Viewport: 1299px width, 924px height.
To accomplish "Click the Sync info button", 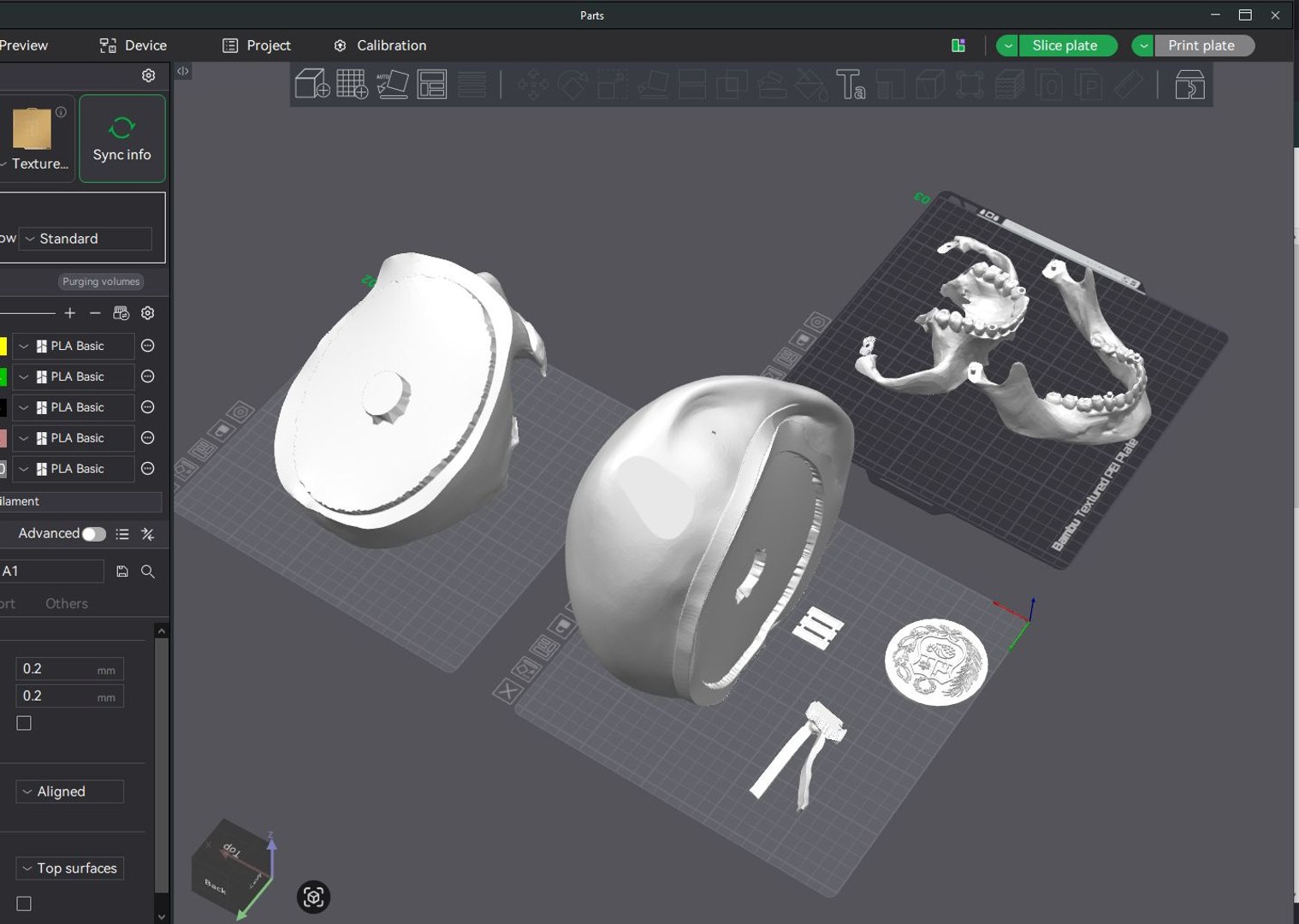I will point(122,139).
